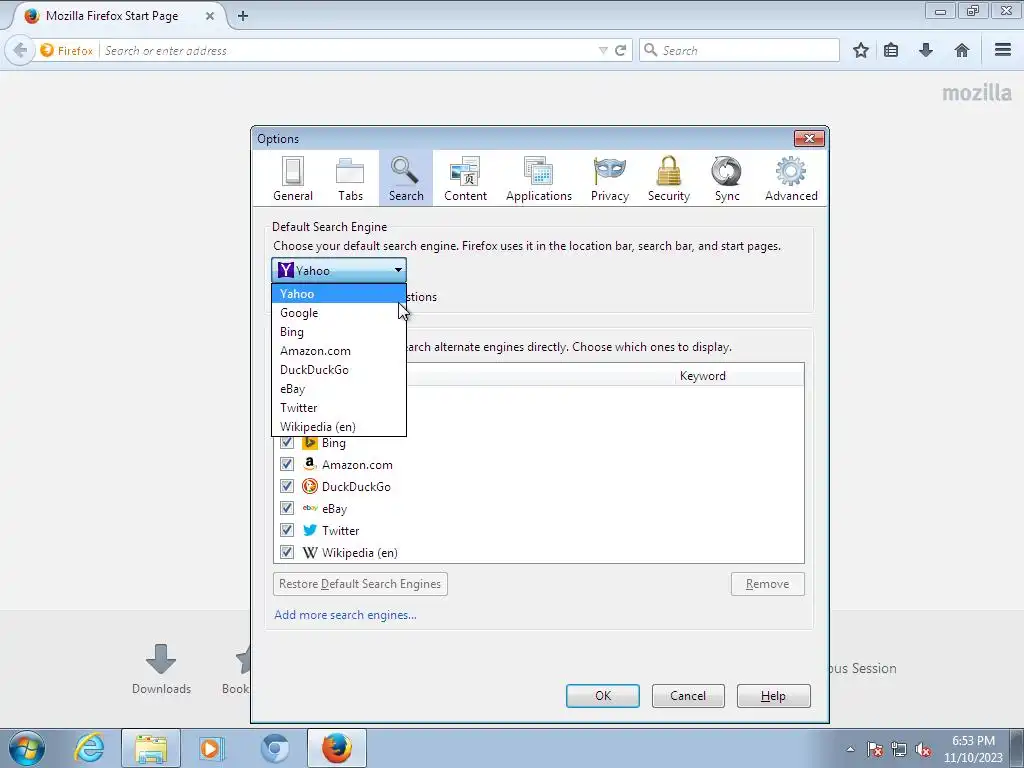Show bookmarks list icon in toolbar
Image resolution: width=1024 pixels, height=768 pixels.
tap(891, 50)
